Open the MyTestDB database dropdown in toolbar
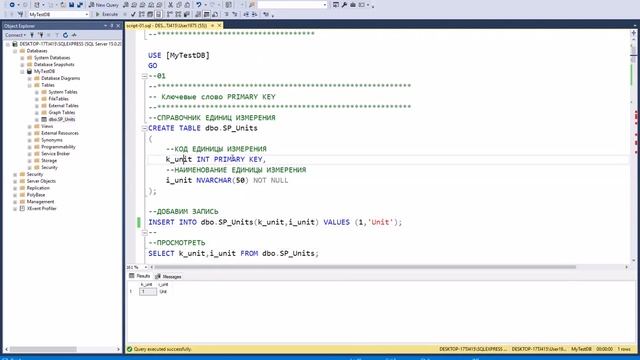Screen dimensions: 640x360 [x=87, y=14]
